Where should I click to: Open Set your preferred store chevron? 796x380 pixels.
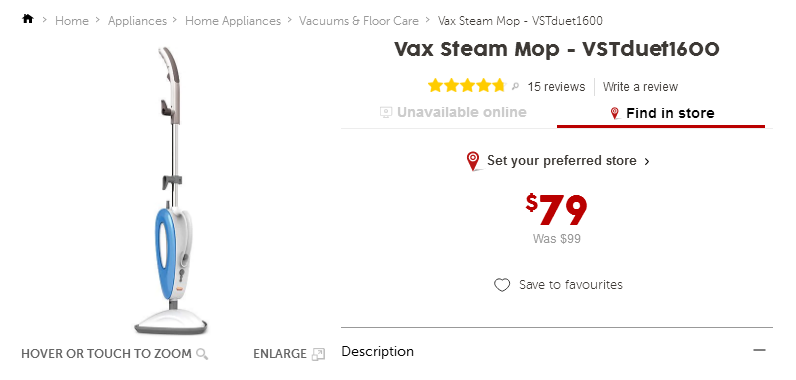click(x=647, y=162)
